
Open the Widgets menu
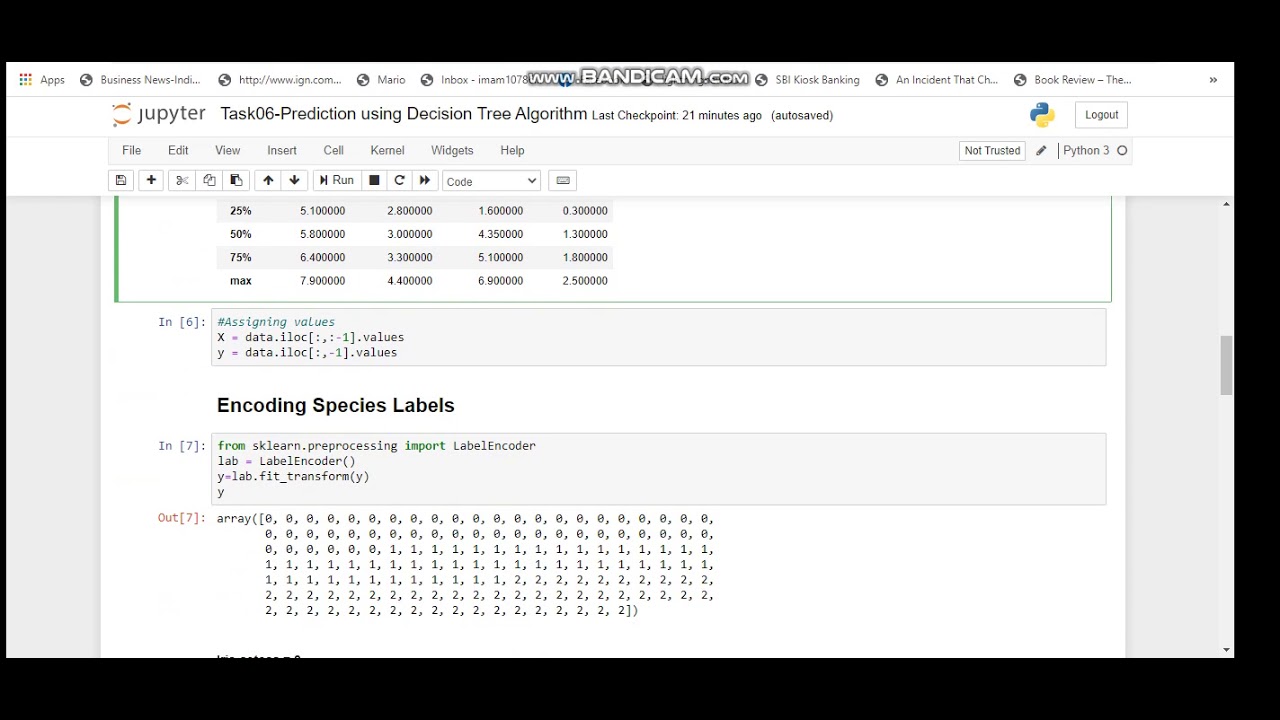[x=452, y=151]
